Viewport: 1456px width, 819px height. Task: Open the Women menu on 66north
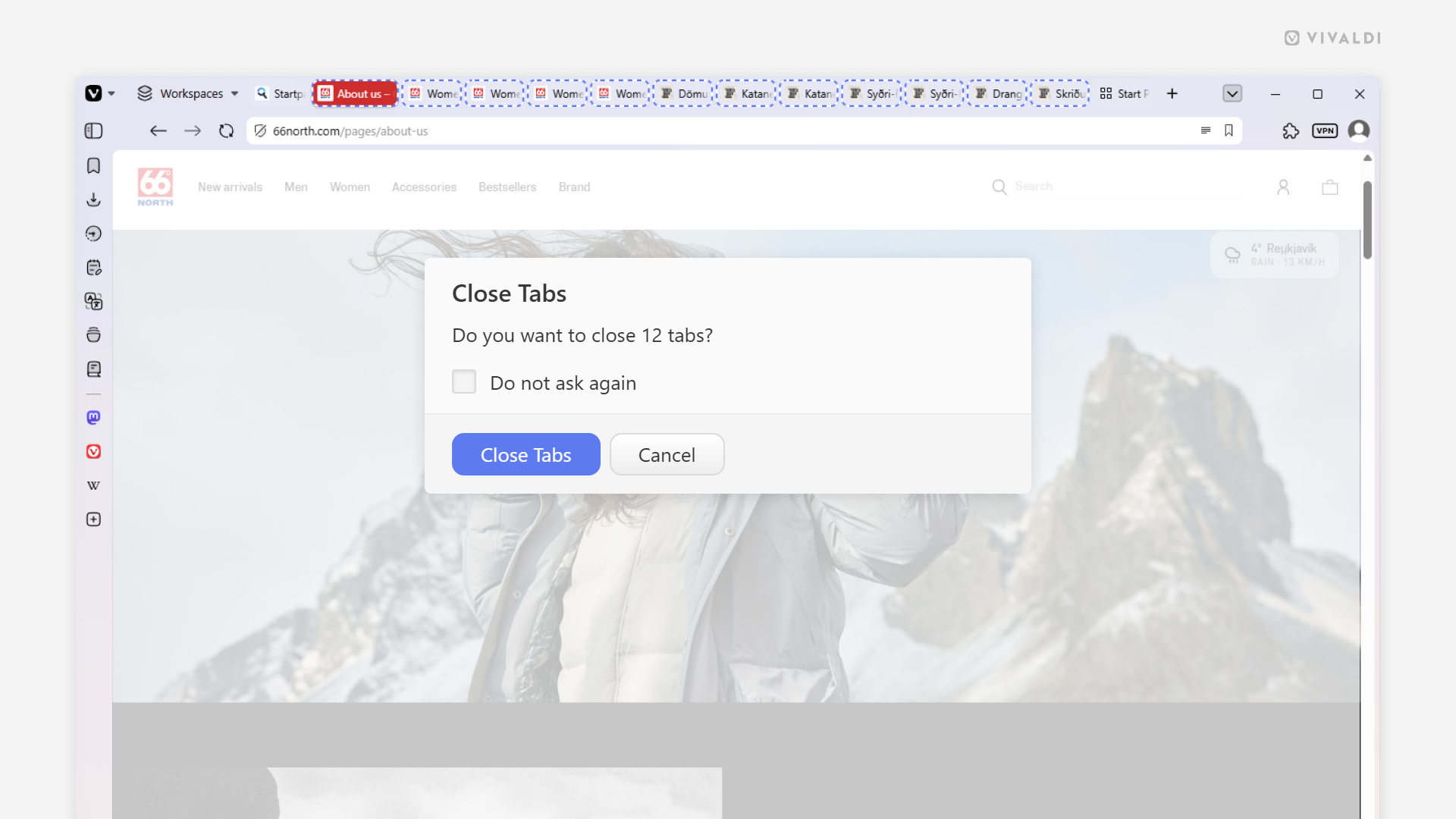pyautogui.click(x=350, y=187)
